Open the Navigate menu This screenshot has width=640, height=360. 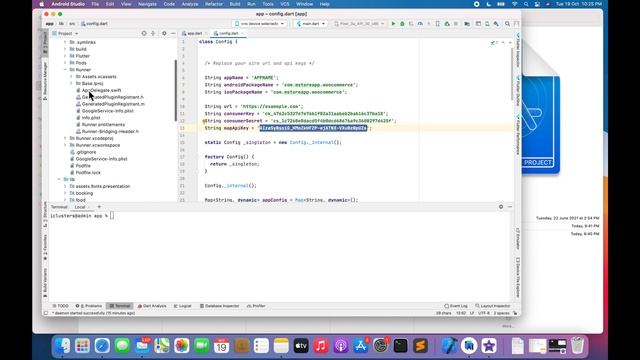[147, 4]
